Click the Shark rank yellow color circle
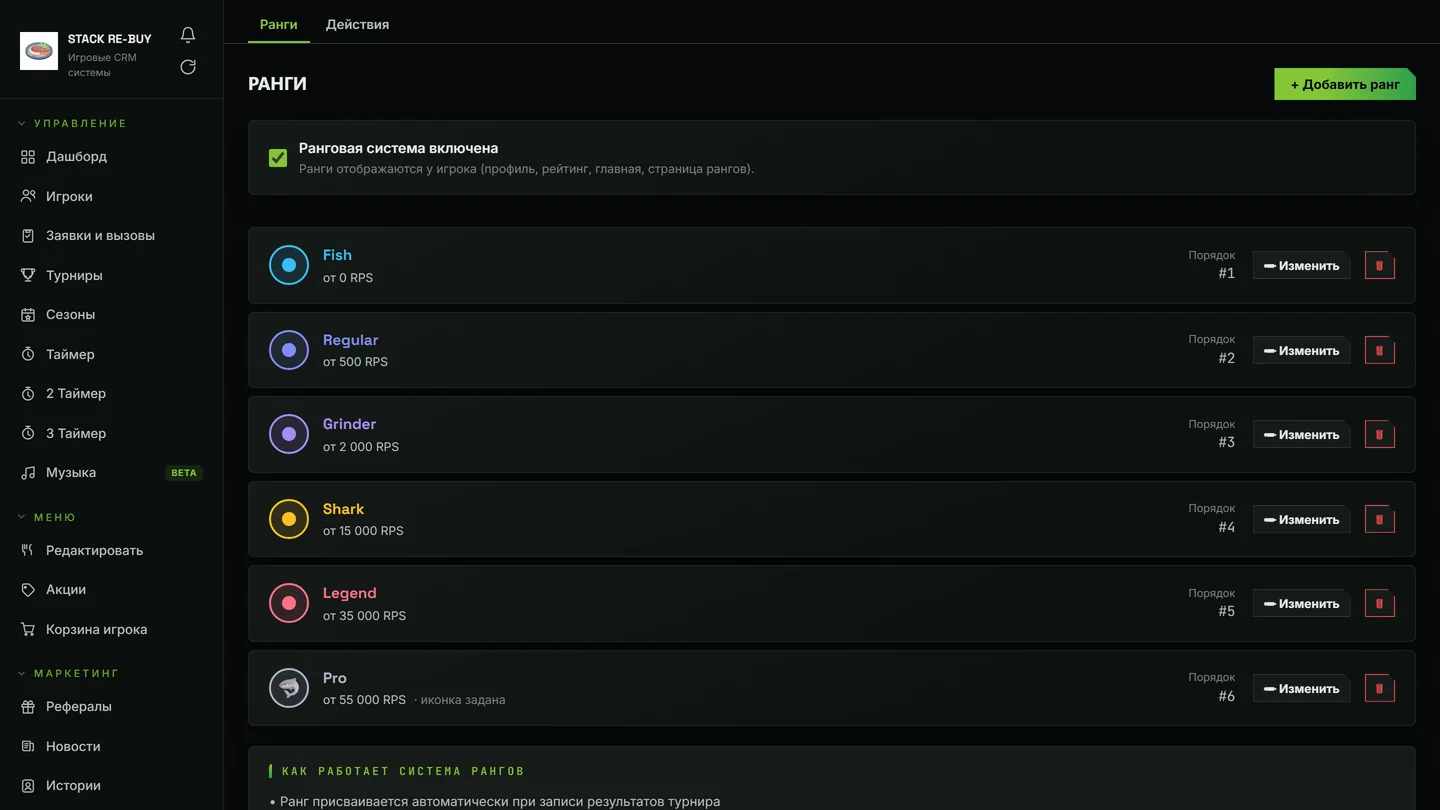This screenshot has height=810, width=1440. tap(289, 519)
